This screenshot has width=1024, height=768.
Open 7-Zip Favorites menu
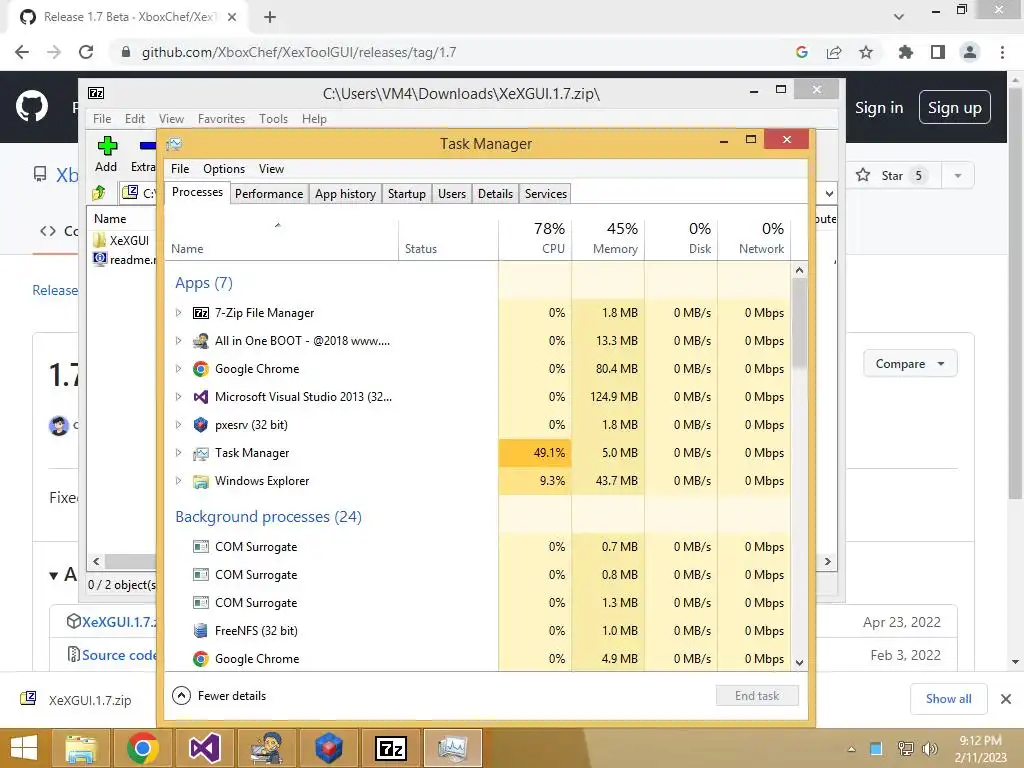coord(221,119)
